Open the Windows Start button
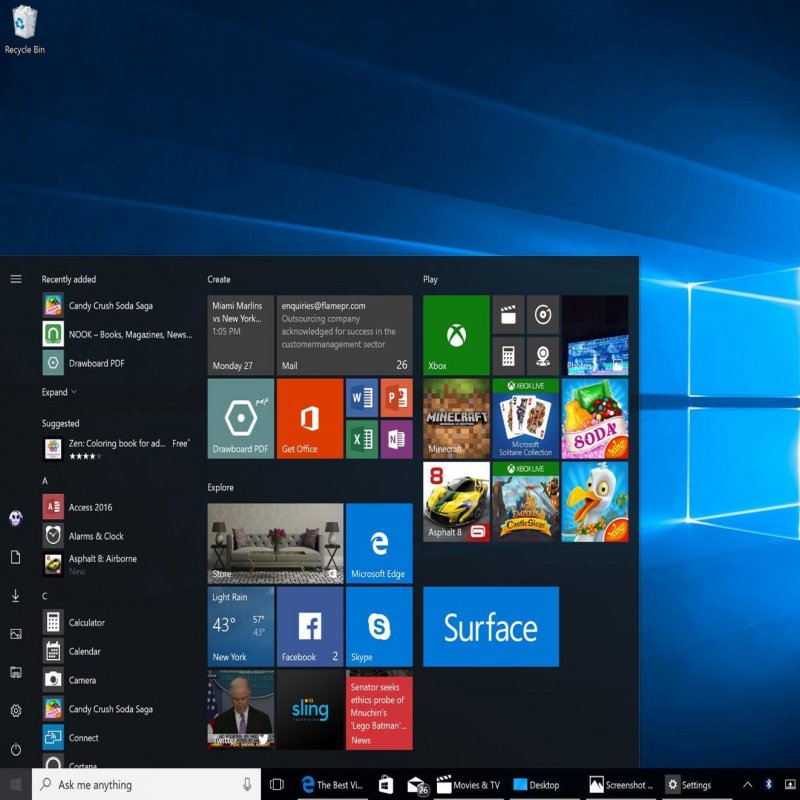This screenshot has width=800, height=800. coord(16,784)
